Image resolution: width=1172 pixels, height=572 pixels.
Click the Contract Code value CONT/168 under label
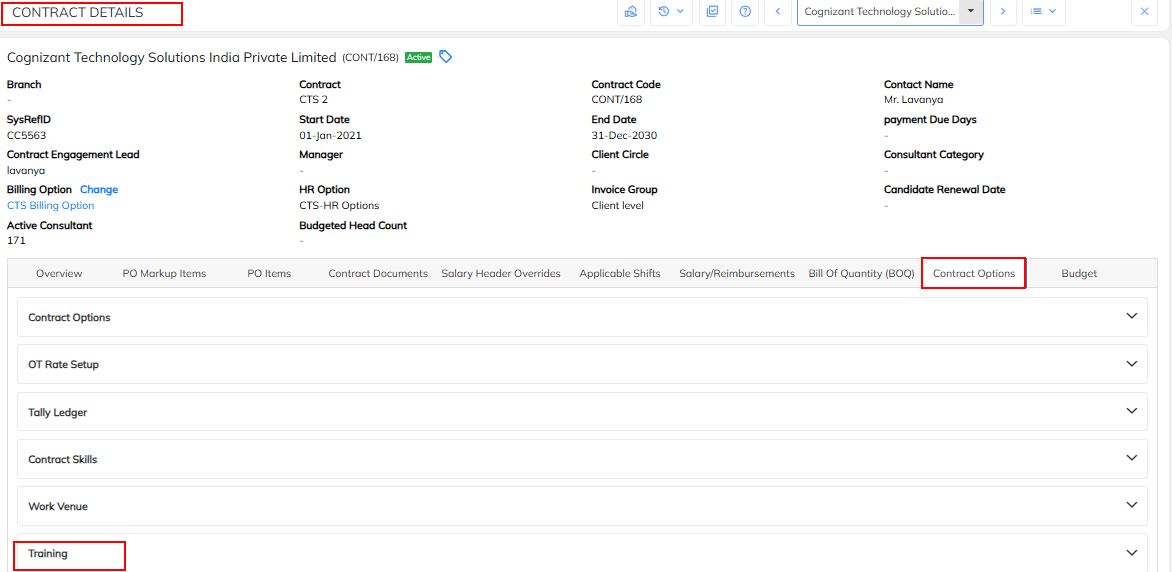coord(617,99)
